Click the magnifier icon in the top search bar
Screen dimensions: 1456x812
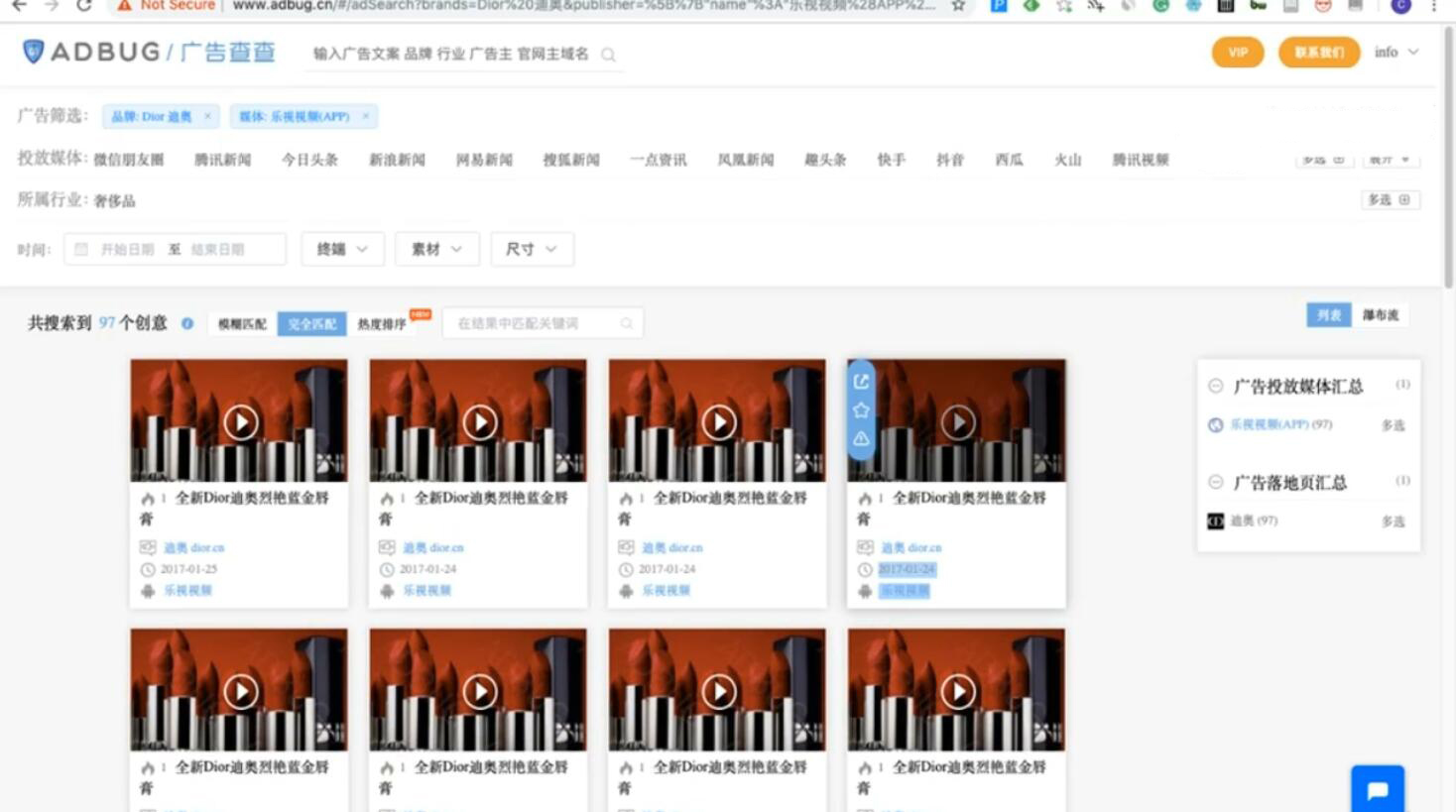click(x=608, y=55)
